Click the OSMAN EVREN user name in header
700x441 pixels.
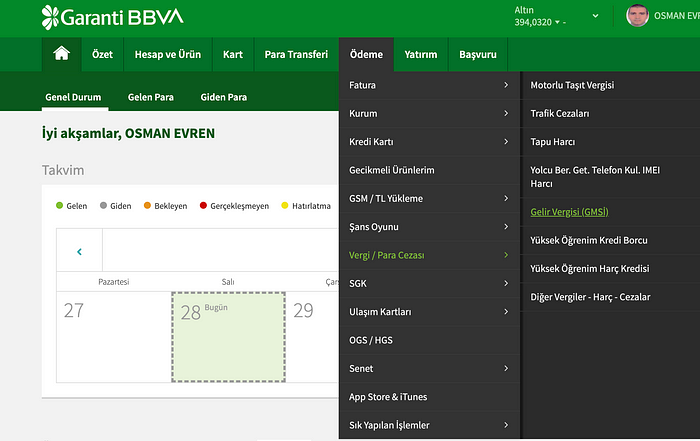coord(677,16)
